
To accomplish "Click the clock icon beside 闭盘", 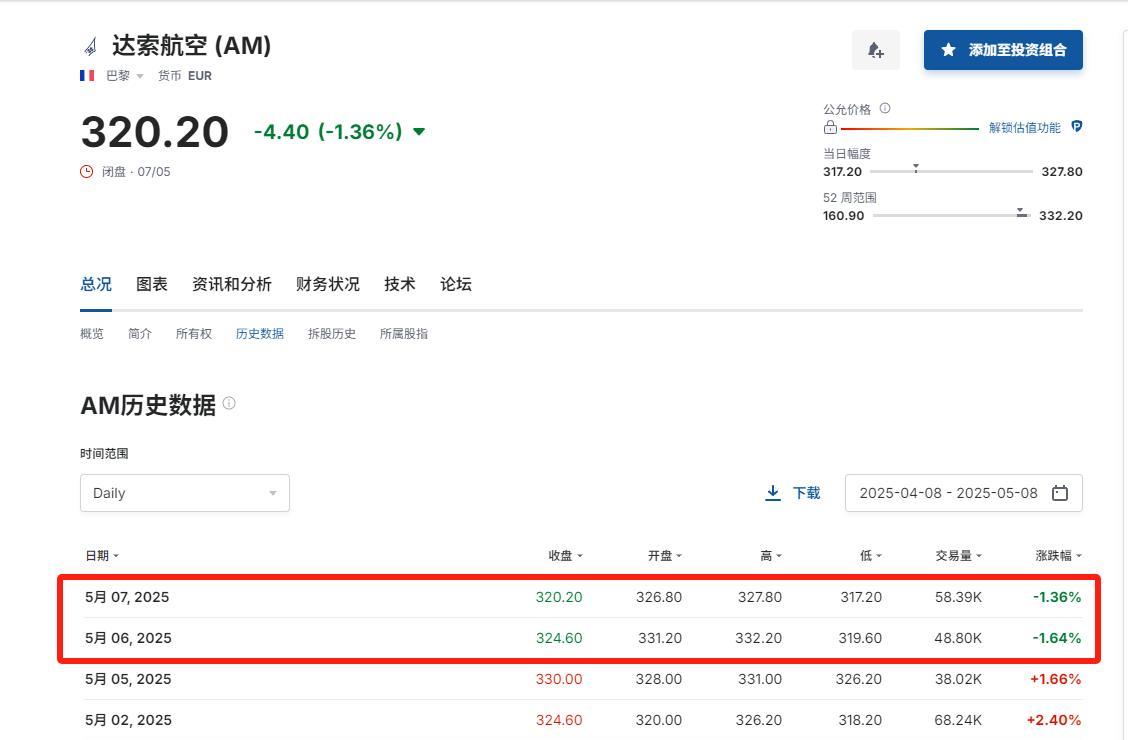I will pyautogui.click(x=86, y=172).
